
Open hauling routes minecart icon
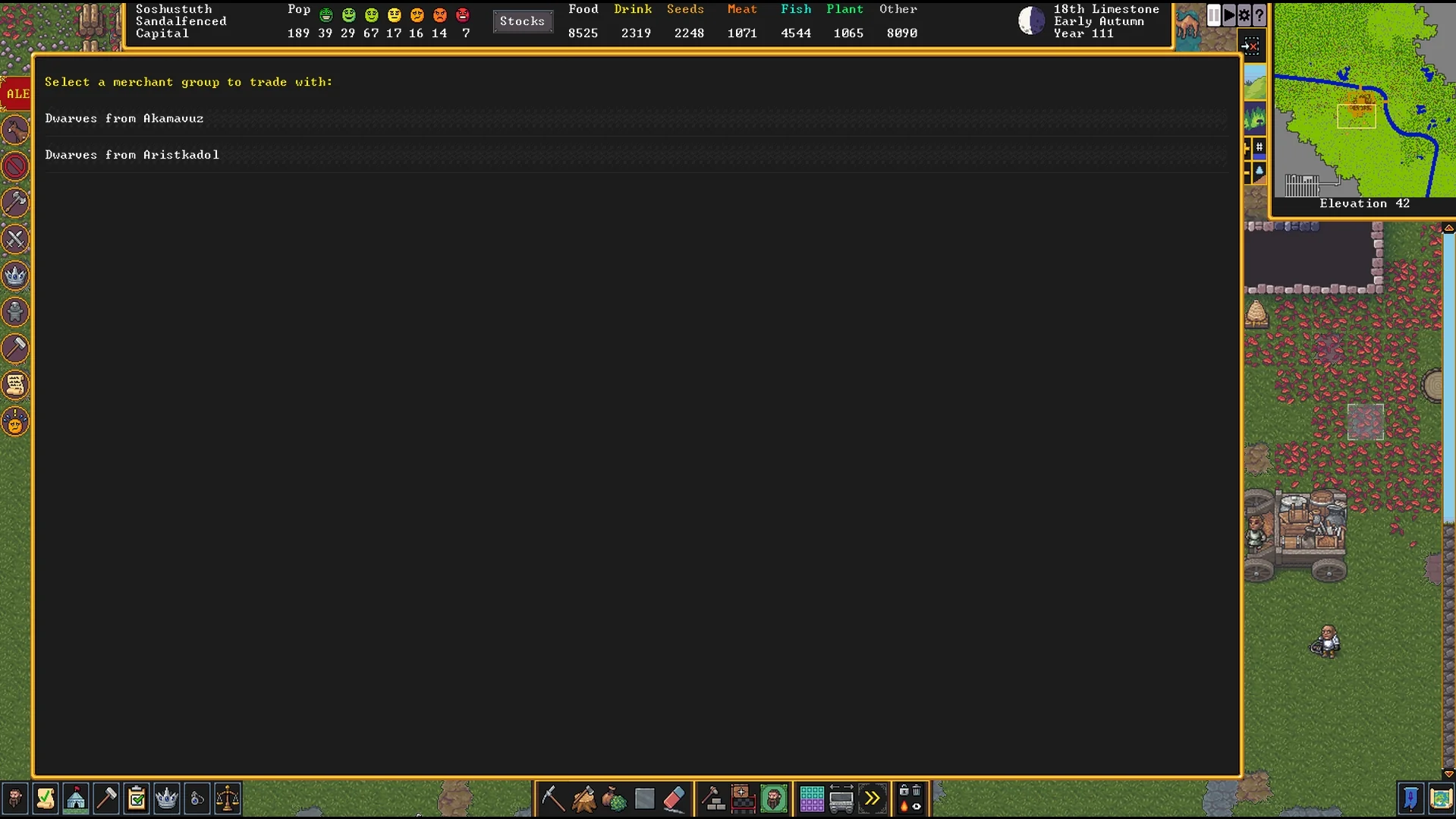(841, 799)
